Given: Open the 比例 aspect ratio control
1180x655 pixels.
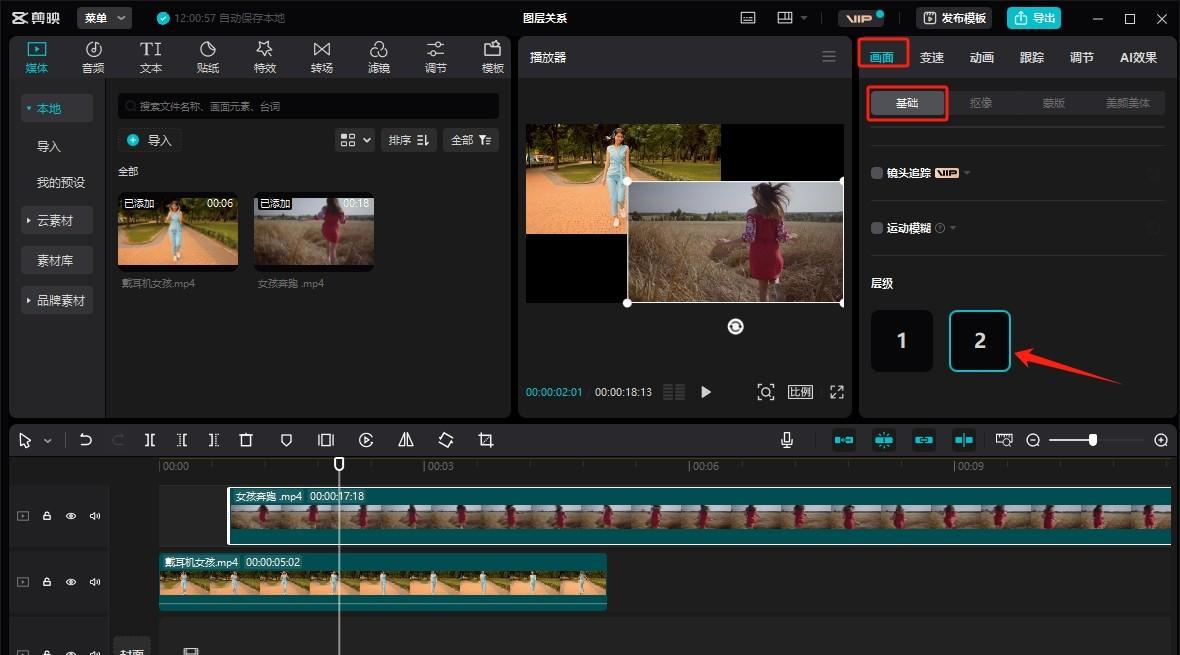Looking at the screenshot, I should [x=800, y=392].
